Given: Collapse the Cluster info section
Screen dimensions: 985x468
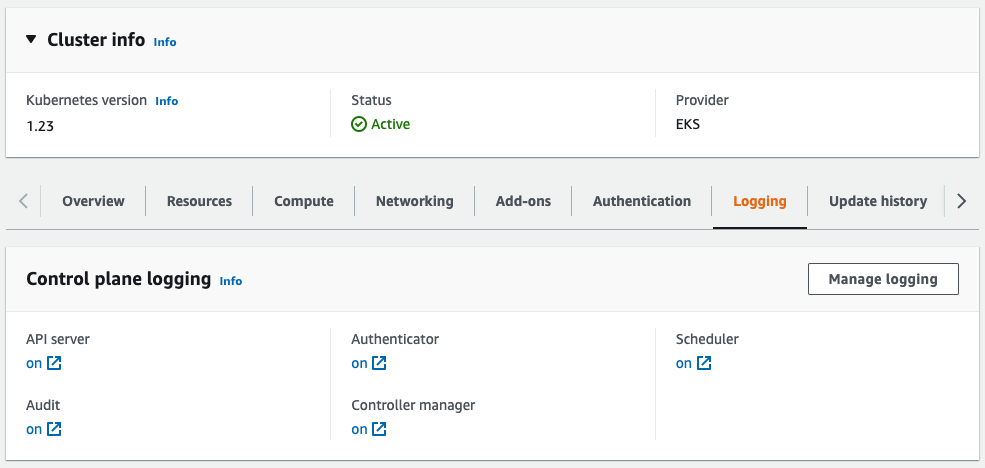Looking at the screenshot, I should (31, 40).
